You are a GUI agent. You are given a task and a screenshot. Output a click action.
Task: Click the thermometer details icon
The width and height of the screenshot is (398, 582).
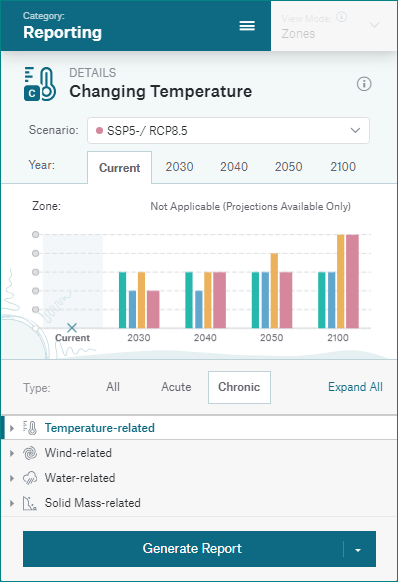pos(40,84)
